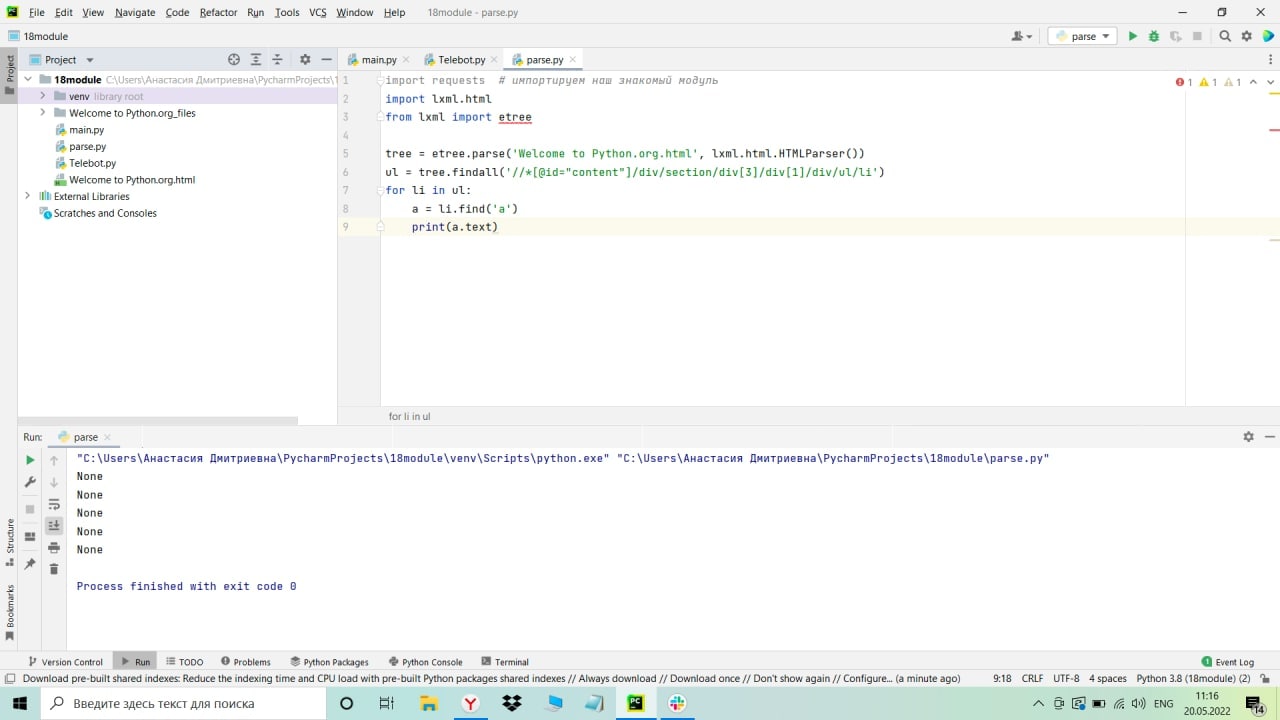Expand the venv folder
This screenshot has width=1280, height=720.
pyautogui.click(x=43, y=96)
